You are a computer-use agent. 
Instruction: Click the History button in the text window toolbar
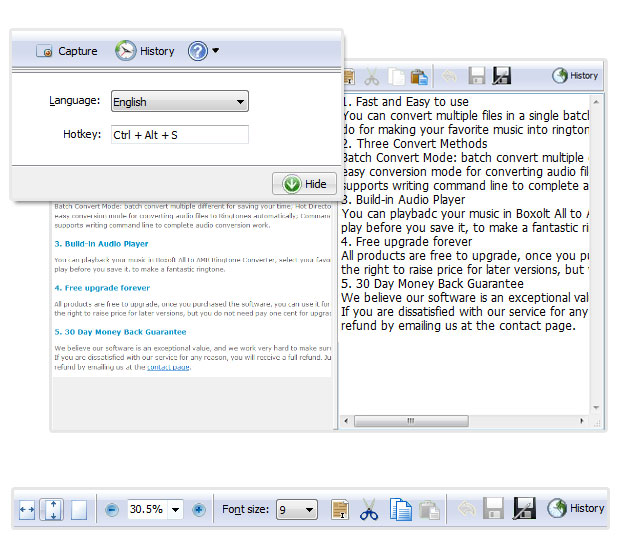[575, 76]
